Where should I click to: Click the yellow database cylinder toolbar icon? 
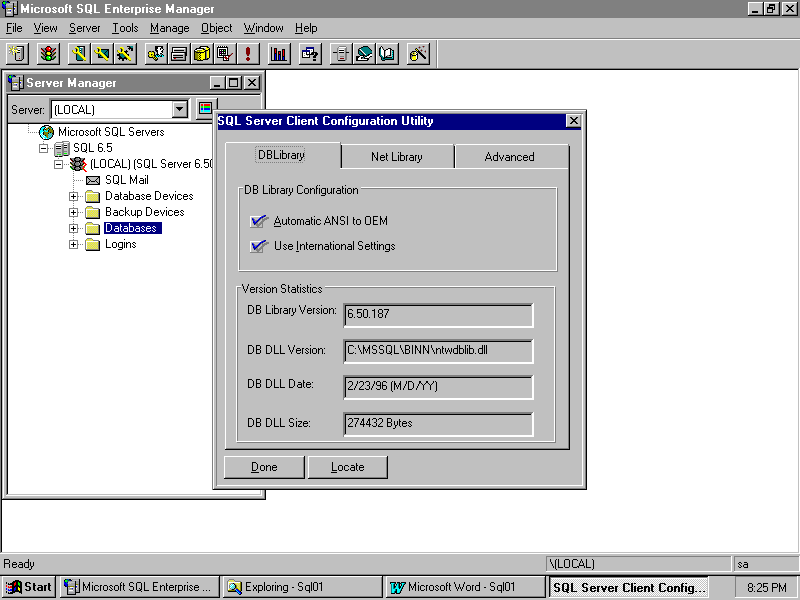tap(202, 53)
